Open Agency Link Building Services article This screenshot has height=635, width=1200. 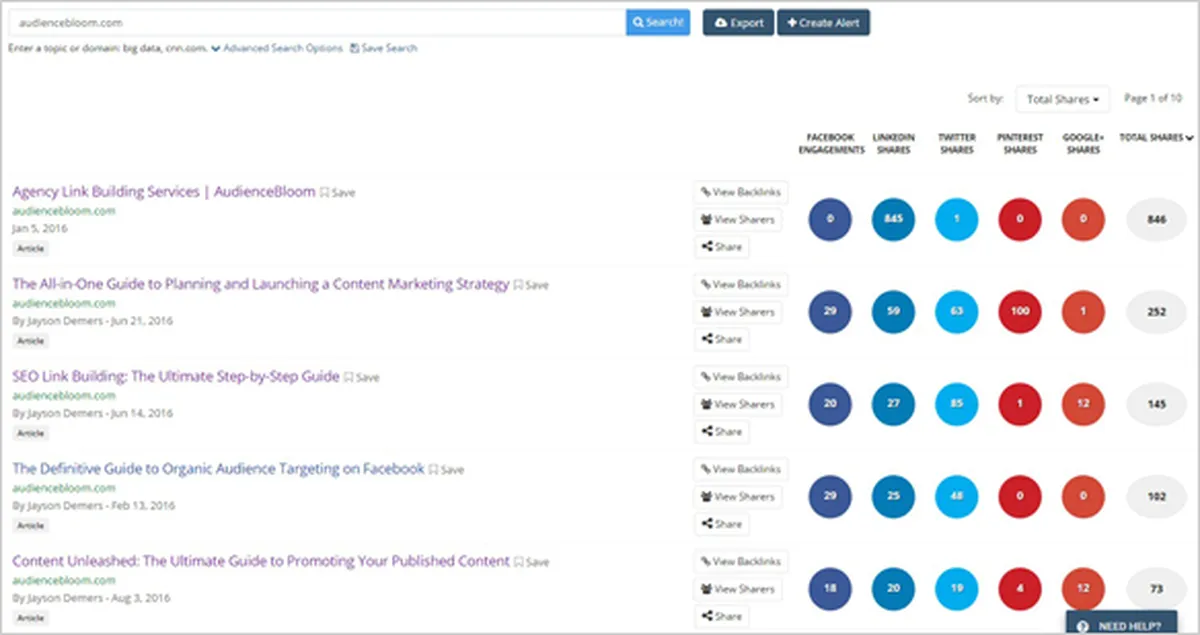point(164,191)
